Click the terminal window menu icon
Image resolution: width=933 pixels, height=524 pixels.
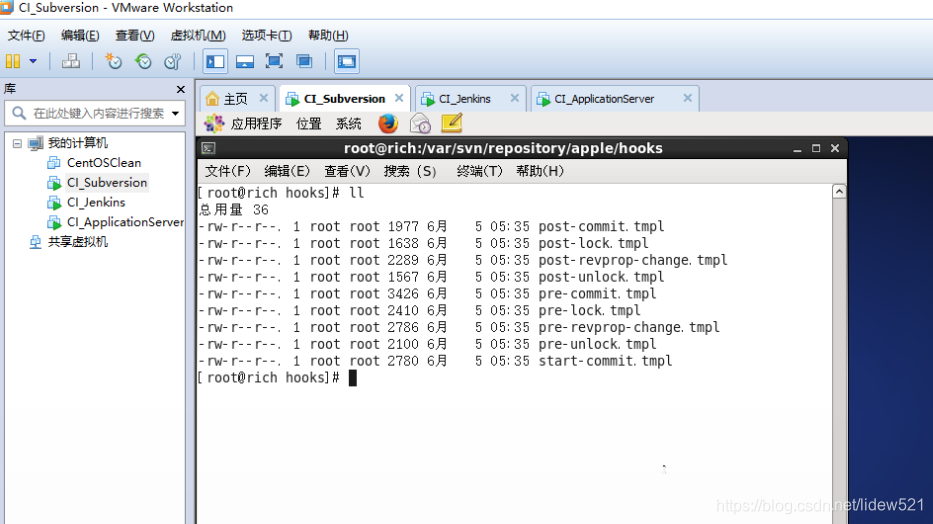point(208,148)
